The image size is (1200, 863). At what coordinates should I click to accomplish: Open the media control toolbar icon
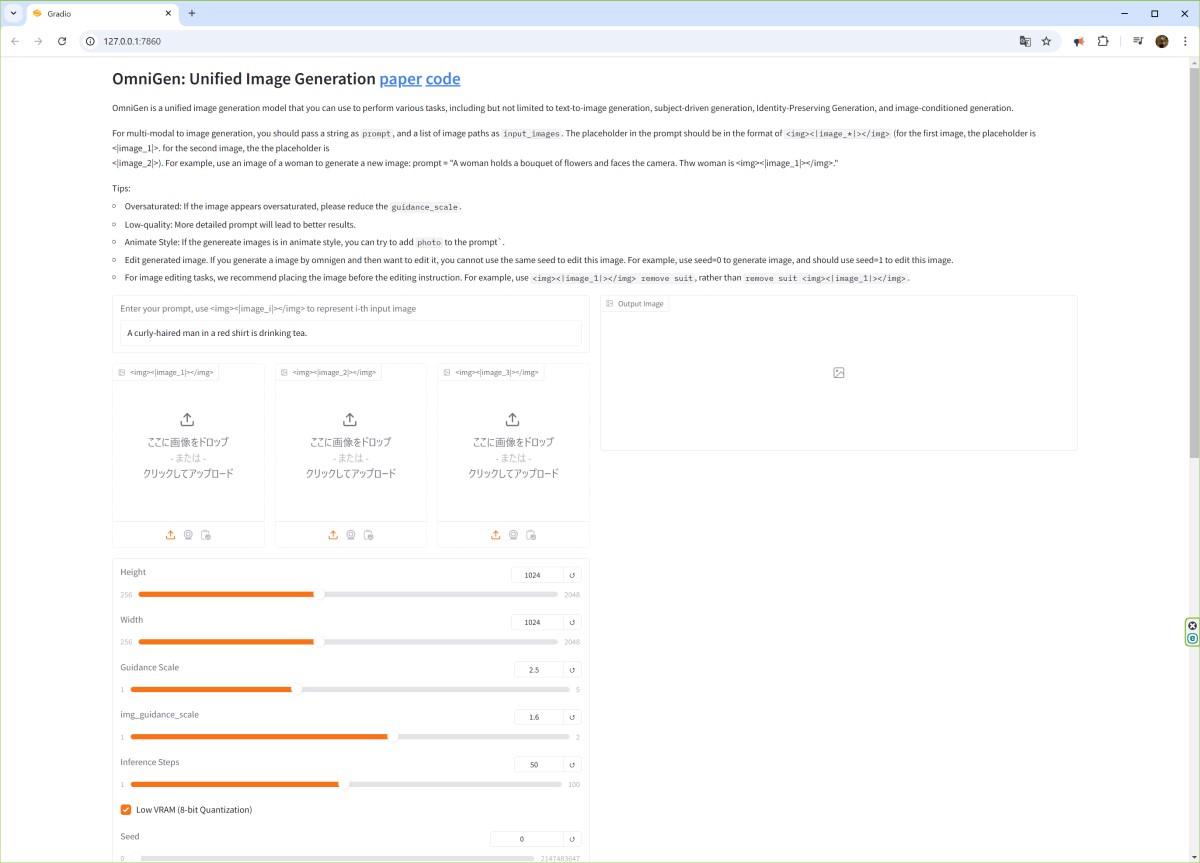[1138, 41]
